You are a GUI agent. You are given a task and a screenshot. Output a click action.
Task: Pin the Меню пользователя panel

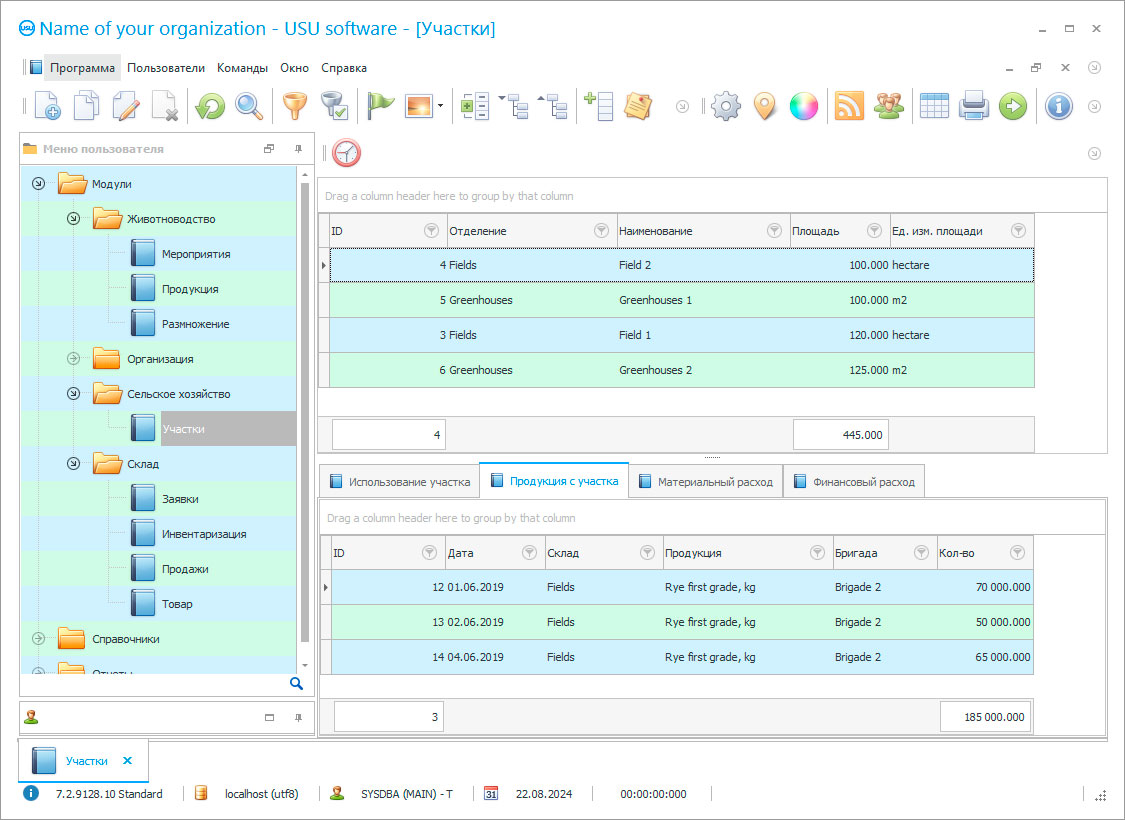tap(298, 149)
